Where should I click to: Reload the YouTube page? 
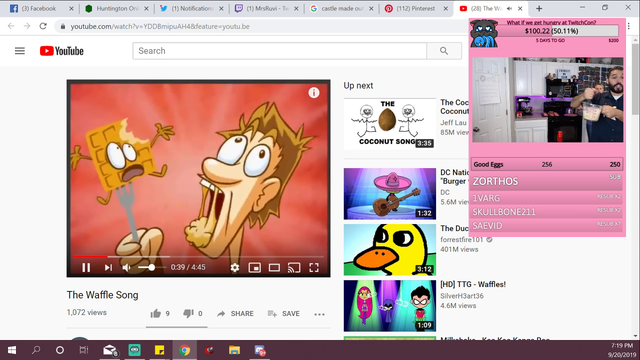(43, 26)
